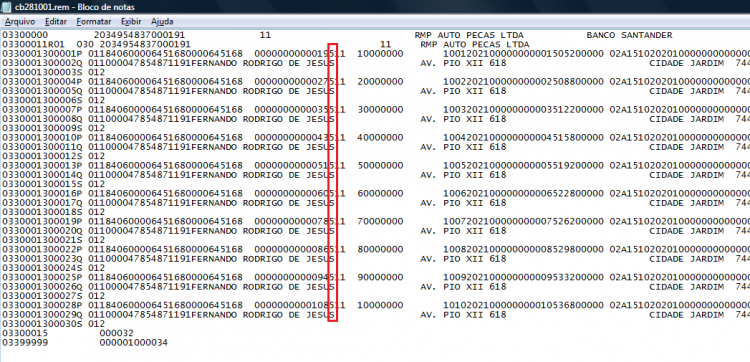The width and height of the screenshot is (750, 362).
Task: Click the number 2034954837000191 on the first line
Action: tap(139, 35)
